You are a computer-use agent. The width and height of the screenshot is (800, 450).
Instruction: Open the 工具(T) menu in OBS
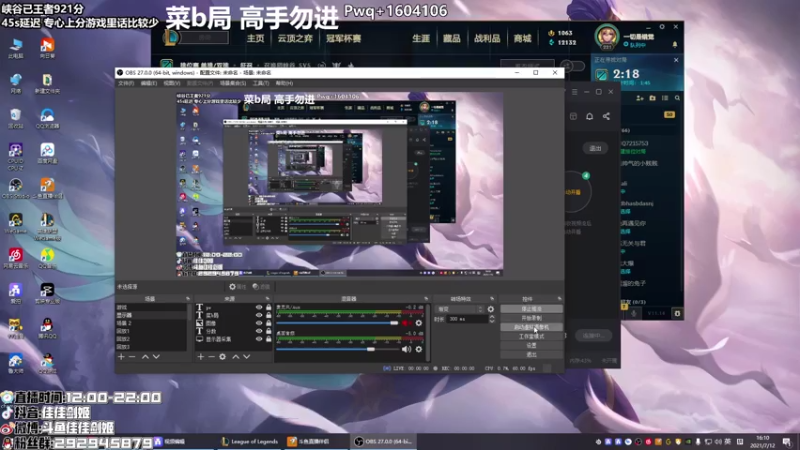[x=261, y=83]
